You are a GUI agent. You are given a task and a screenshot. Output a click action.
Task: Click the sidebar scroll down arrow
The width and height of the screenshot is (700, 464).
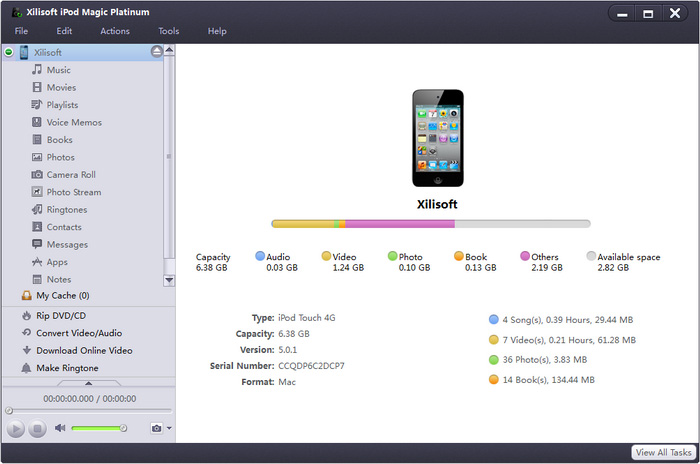click(x=169, y=280)
